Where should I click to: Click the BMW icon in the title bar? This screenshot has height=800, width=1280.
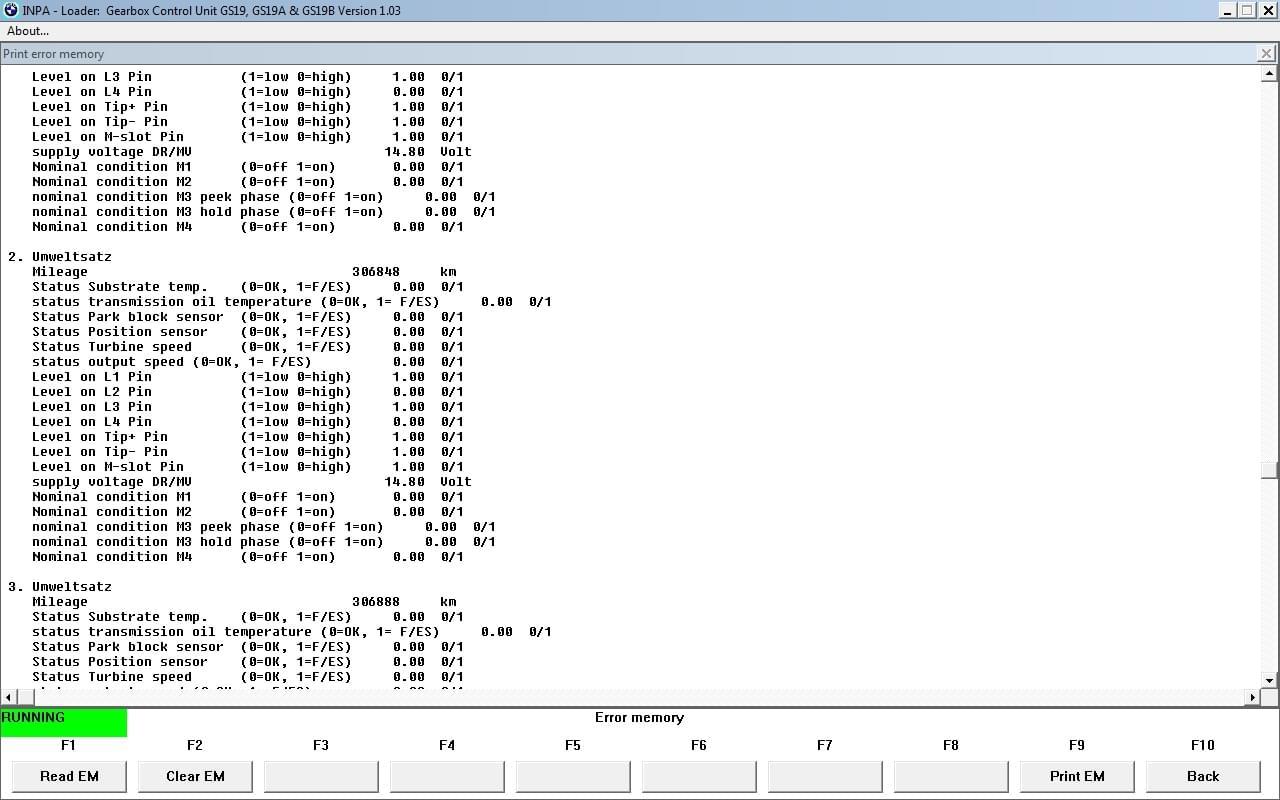[11, 10]
